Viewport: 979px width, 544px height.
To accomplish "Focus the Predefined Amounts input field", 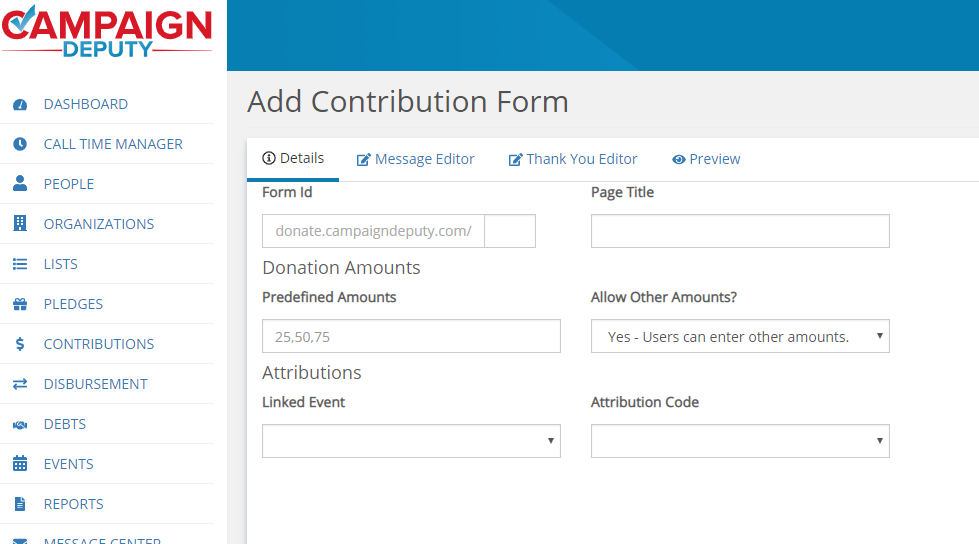I will coord(411,337).
